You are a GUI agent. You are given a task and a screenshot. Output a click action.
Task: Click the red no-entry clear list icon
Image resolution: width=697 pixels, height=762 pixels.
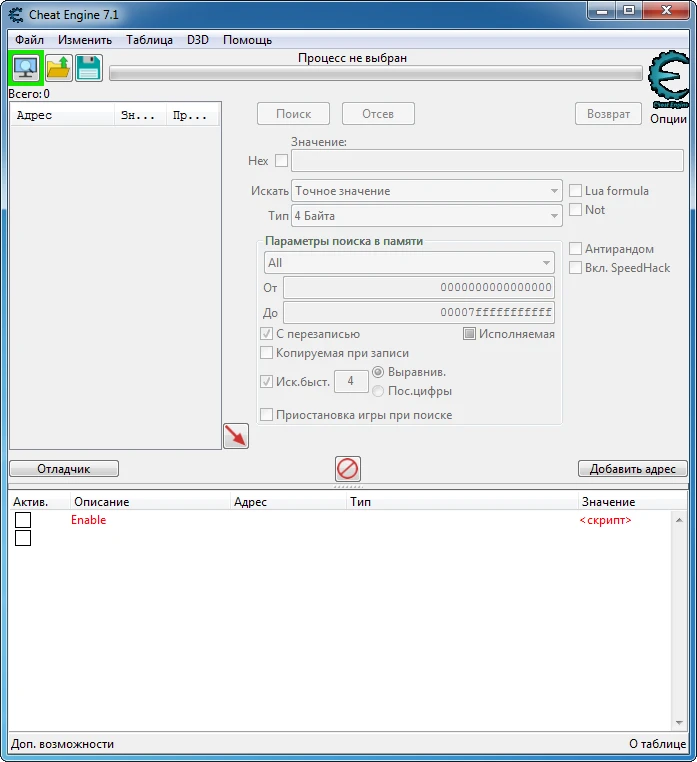348,469
